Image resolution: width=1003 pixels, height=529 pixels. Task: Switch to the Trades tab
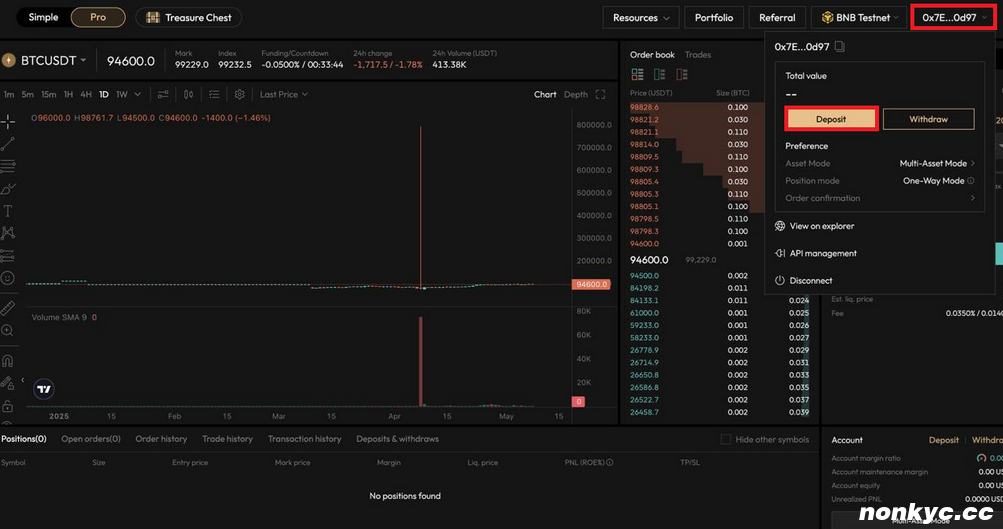[698, 55]
